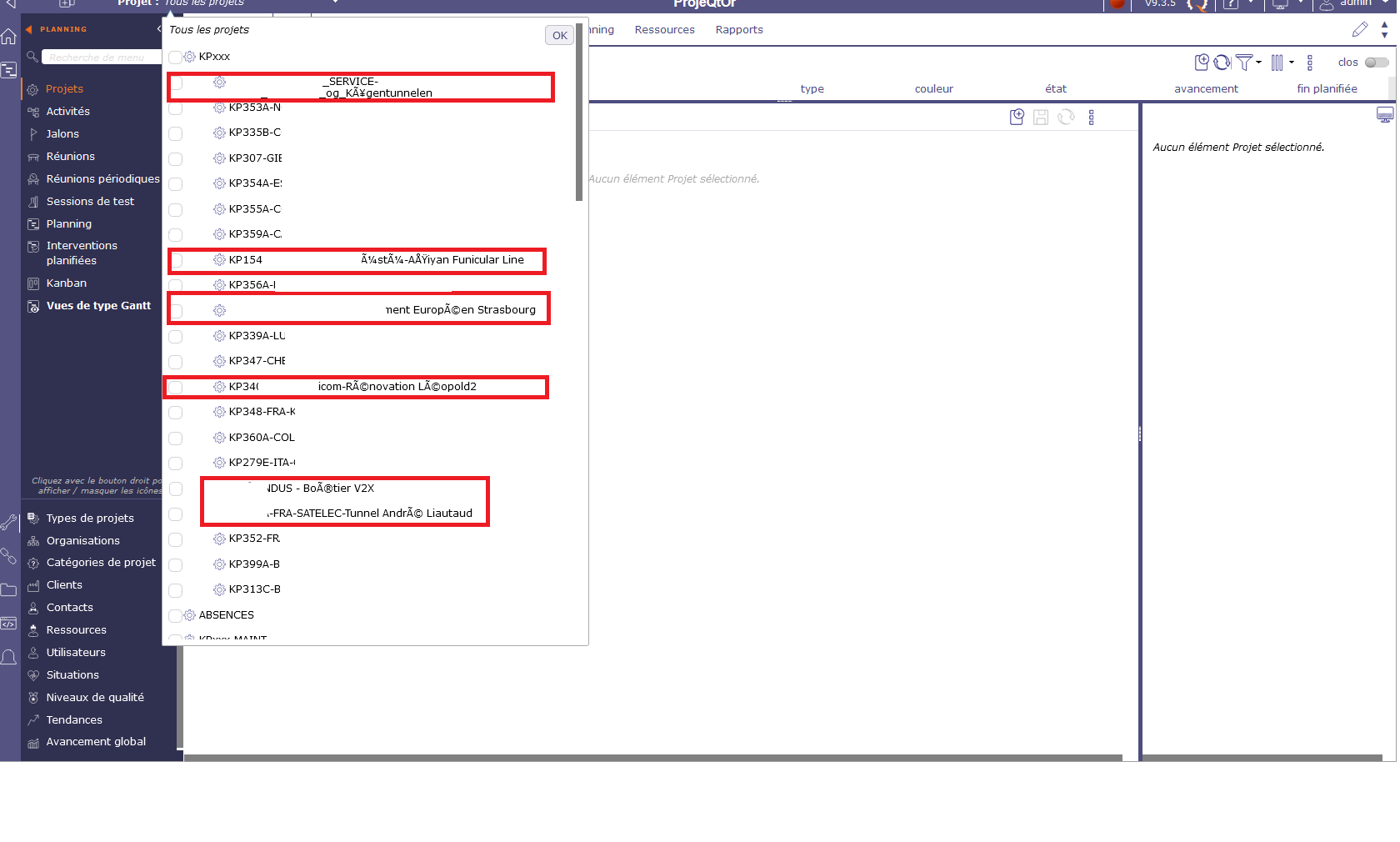Check the KPxxx project checkbox
This screenshot has height=842, width=1400.
(x=175, y=57)
